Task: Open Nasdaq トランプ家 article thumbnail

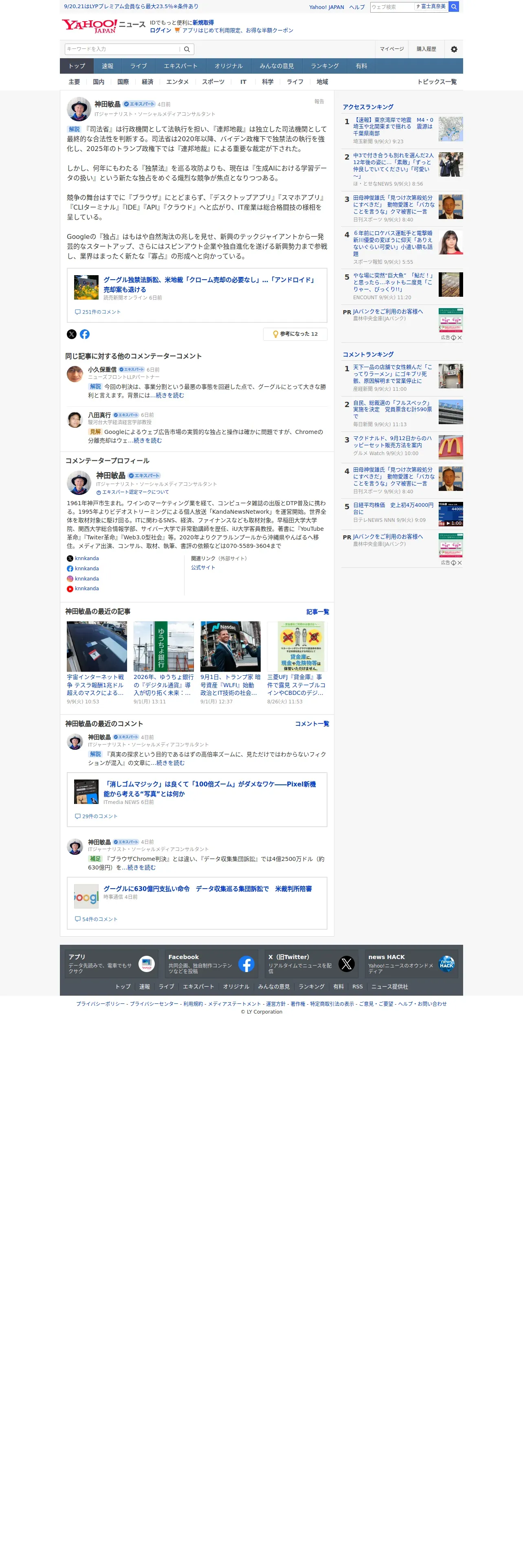Action: pyautogui.click(x=230, y=646)
